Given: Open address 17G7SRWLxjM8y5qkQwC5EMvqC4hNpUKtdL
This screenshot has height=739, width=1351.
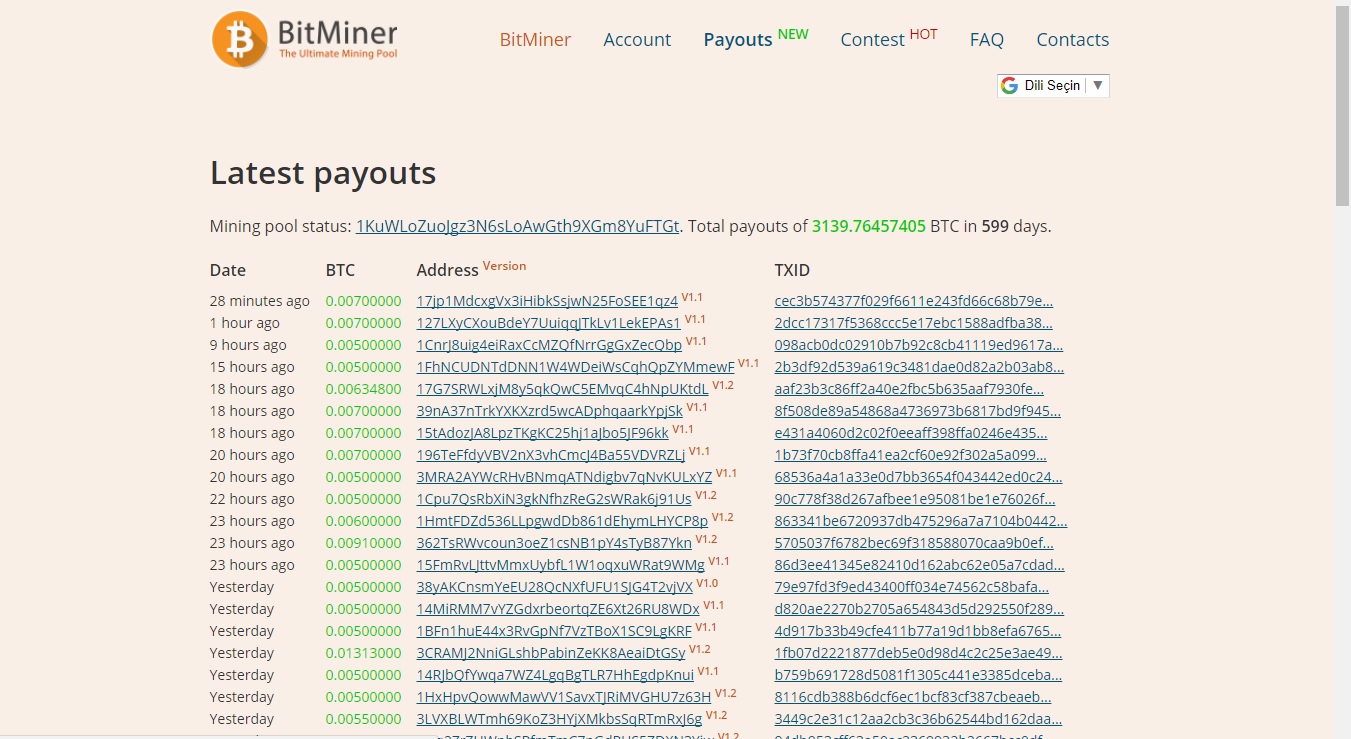Looking at the screenshot, I should click(x=562, y=389).
